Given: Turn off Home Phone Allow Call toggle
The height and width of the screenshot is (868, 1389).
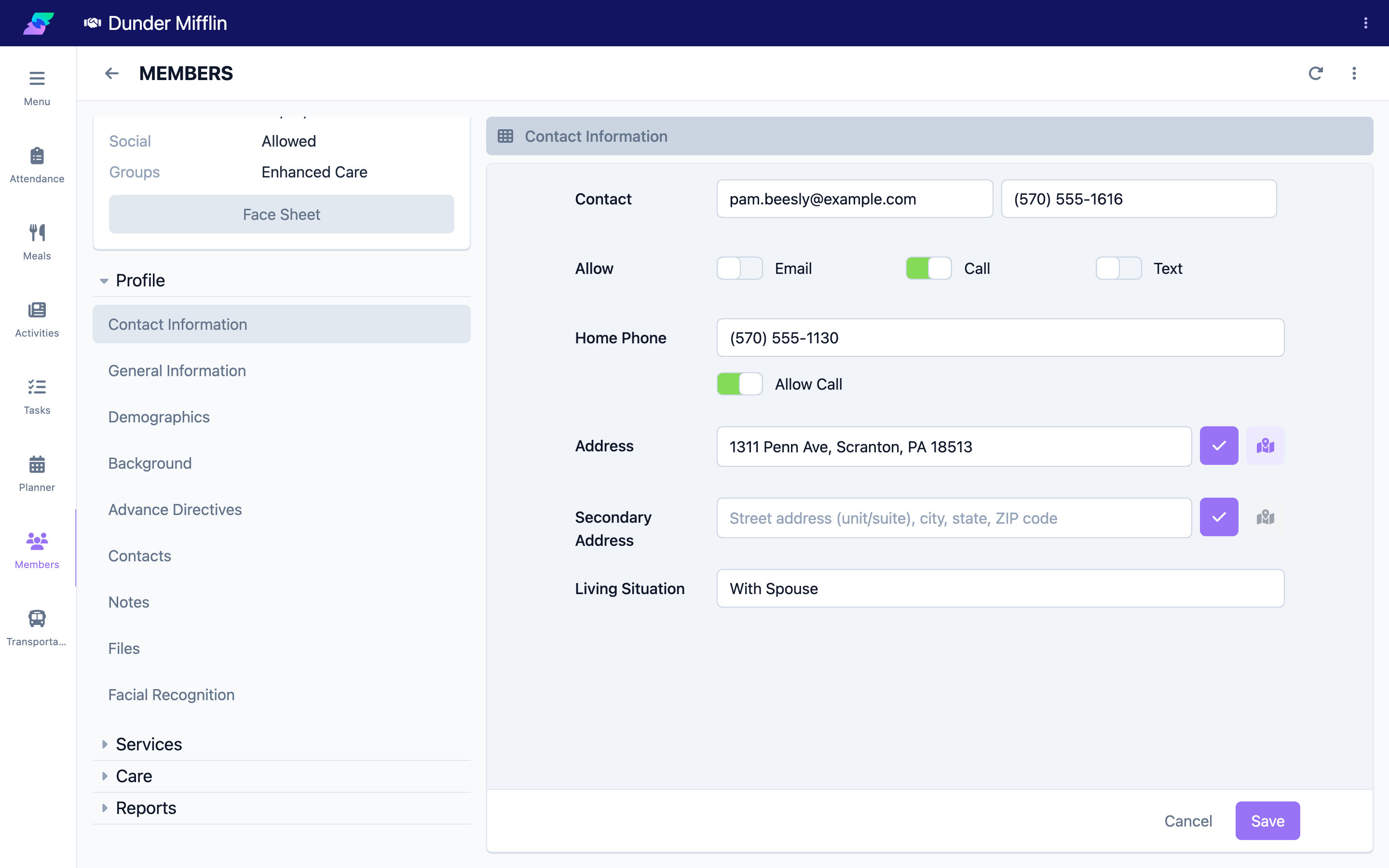Looking at the screenshot, I should click(x=739, y=384).
